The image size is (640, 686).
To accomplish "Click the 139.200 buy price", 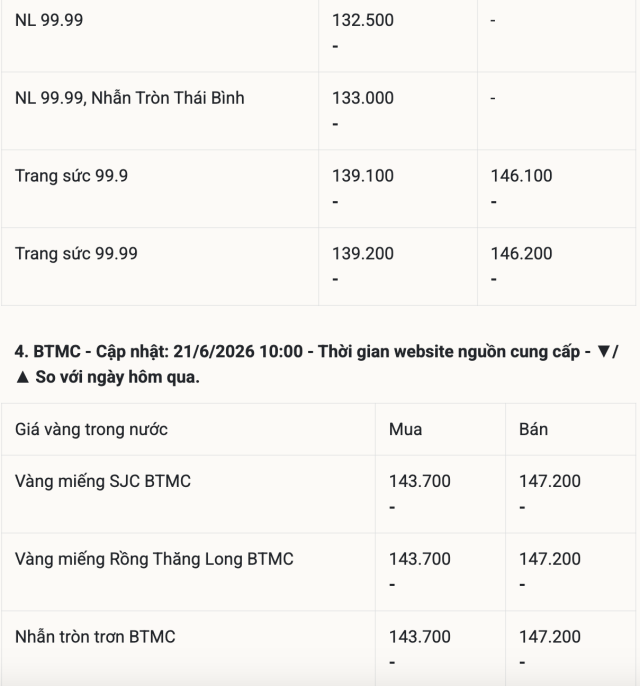I will pos(363,254).
